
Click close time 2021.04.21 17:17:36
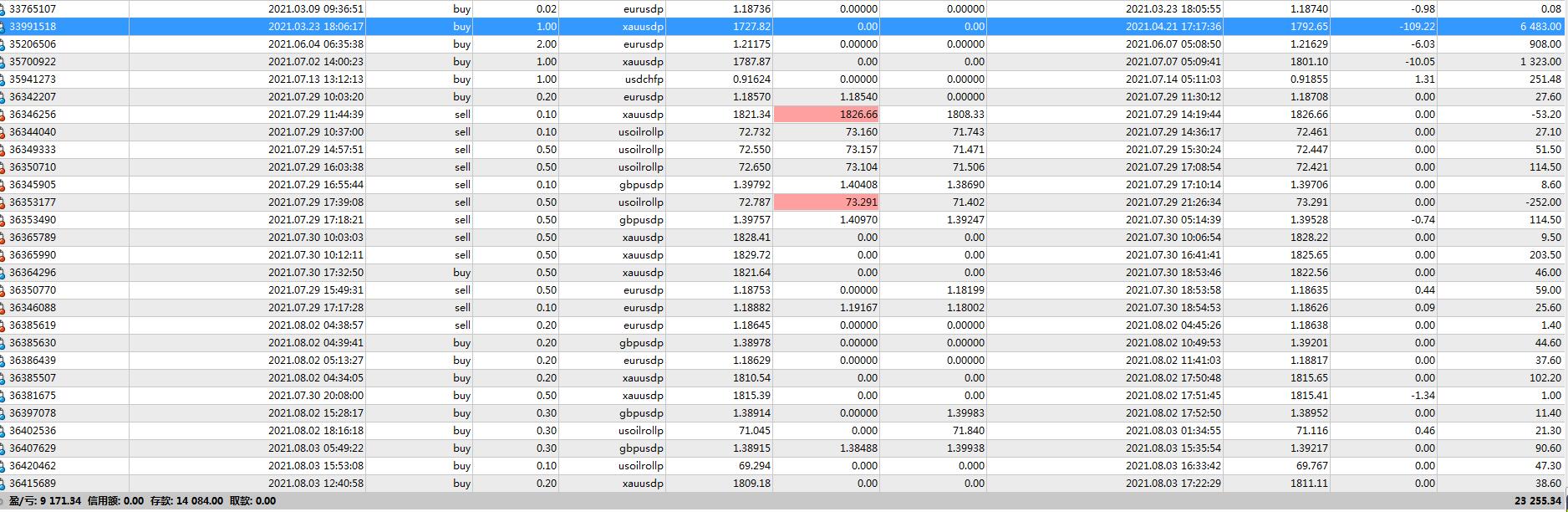tap(1173, 27)
